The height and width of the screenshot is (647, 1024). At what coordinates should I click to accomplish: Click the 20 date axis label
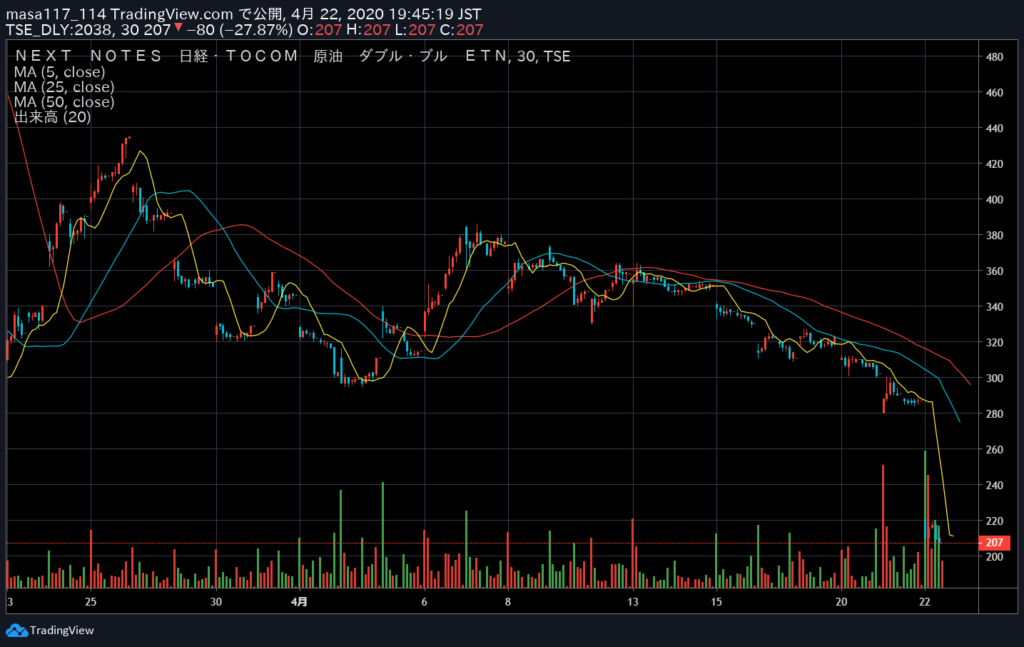841,602
